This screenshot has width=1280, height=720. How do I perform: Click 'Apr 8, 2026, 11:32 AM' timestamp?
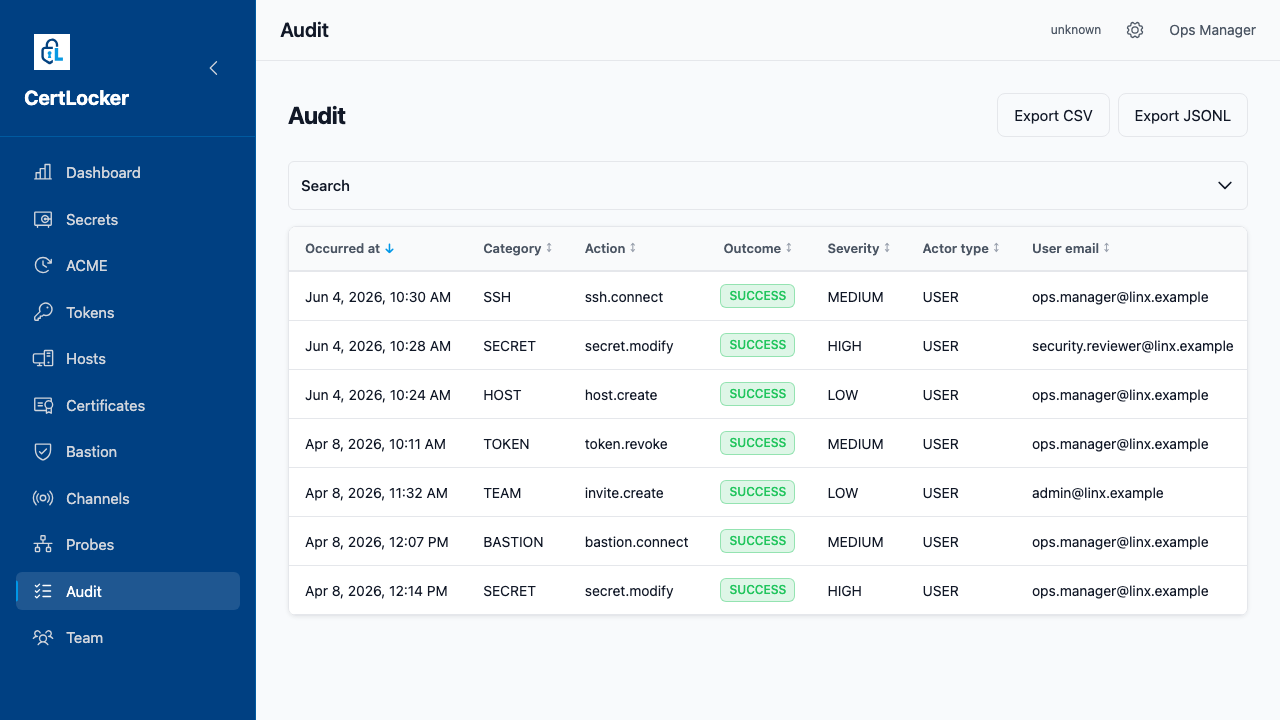pos(376,493)
